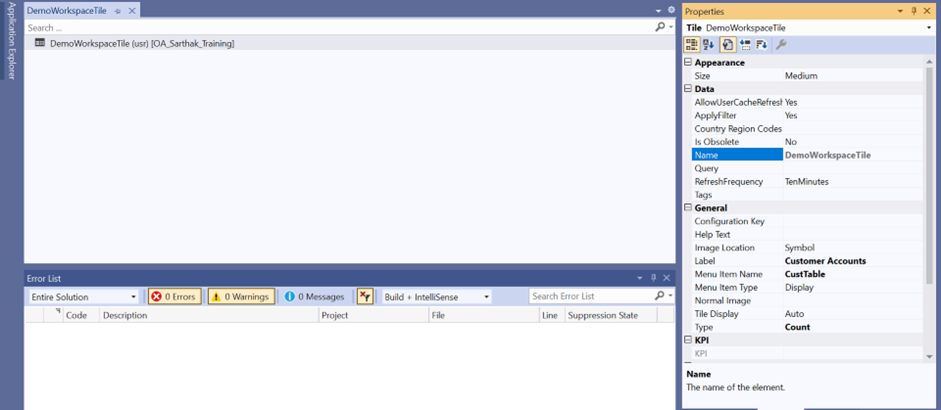Sort Error List by Project column

(372, 315)
